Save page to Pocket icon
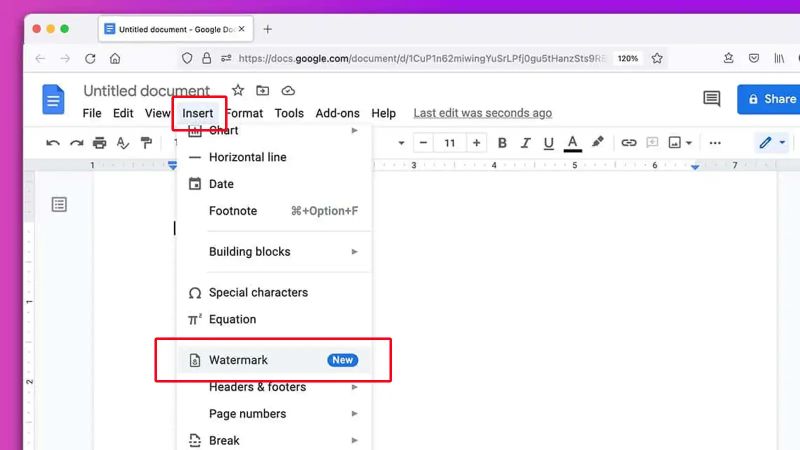The image size is (800, 450). pos(754,58)
